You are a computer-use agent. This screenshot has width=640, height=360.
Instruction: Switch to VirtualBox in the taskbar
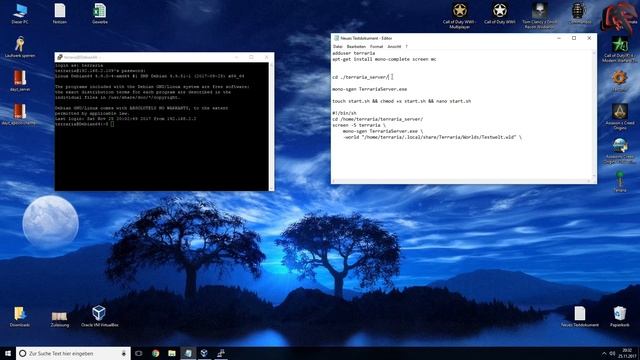tap(204, 353)
